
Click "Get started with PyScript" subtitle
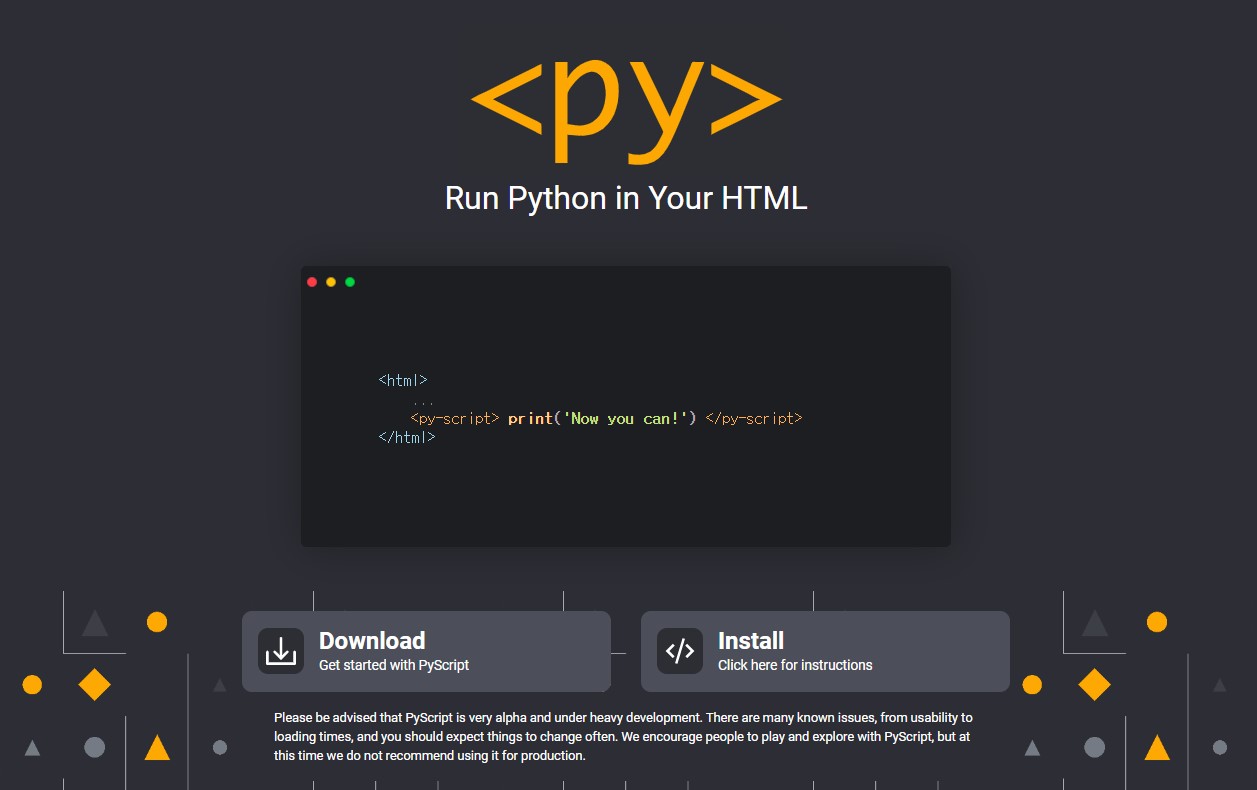394,665
